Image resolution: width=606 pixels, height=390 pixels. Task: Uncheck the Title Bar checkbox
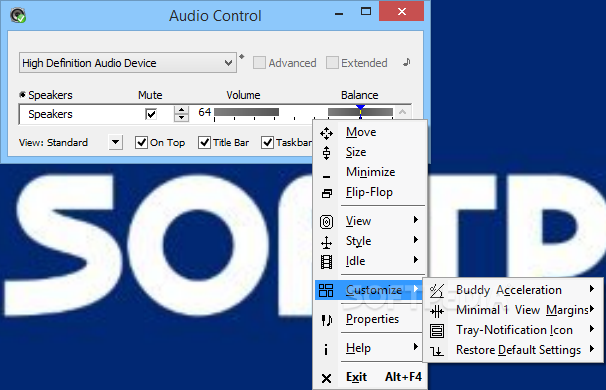(x=204, y=142)
